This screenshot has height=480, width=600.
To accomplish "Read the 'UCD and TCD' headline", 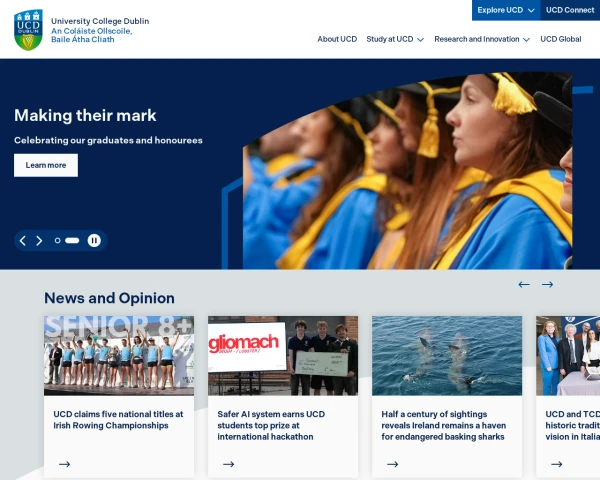I will tap(572, 425).
